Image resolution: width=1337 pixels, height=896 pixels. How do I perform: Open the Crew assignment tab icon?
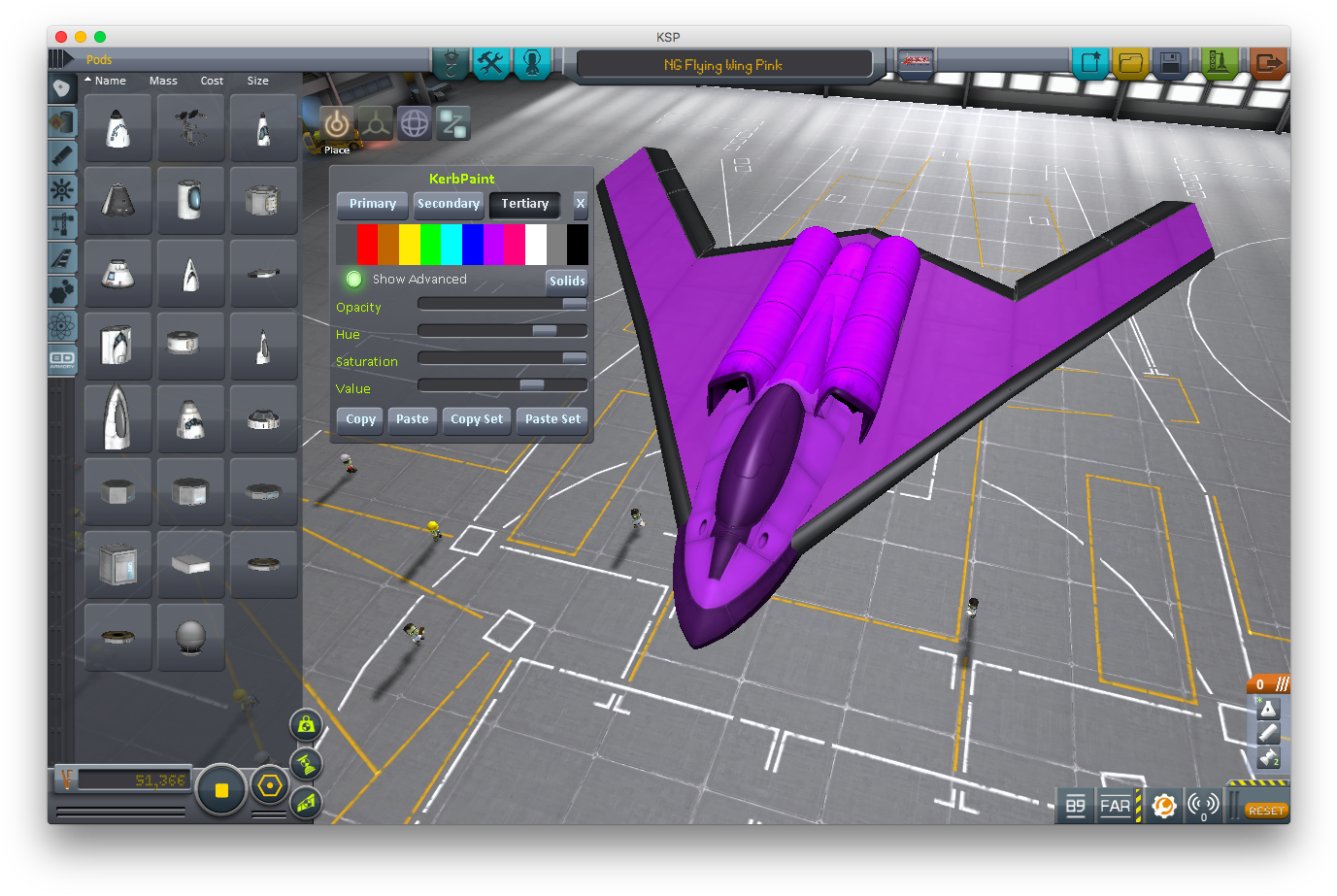(x=531, y=64)
